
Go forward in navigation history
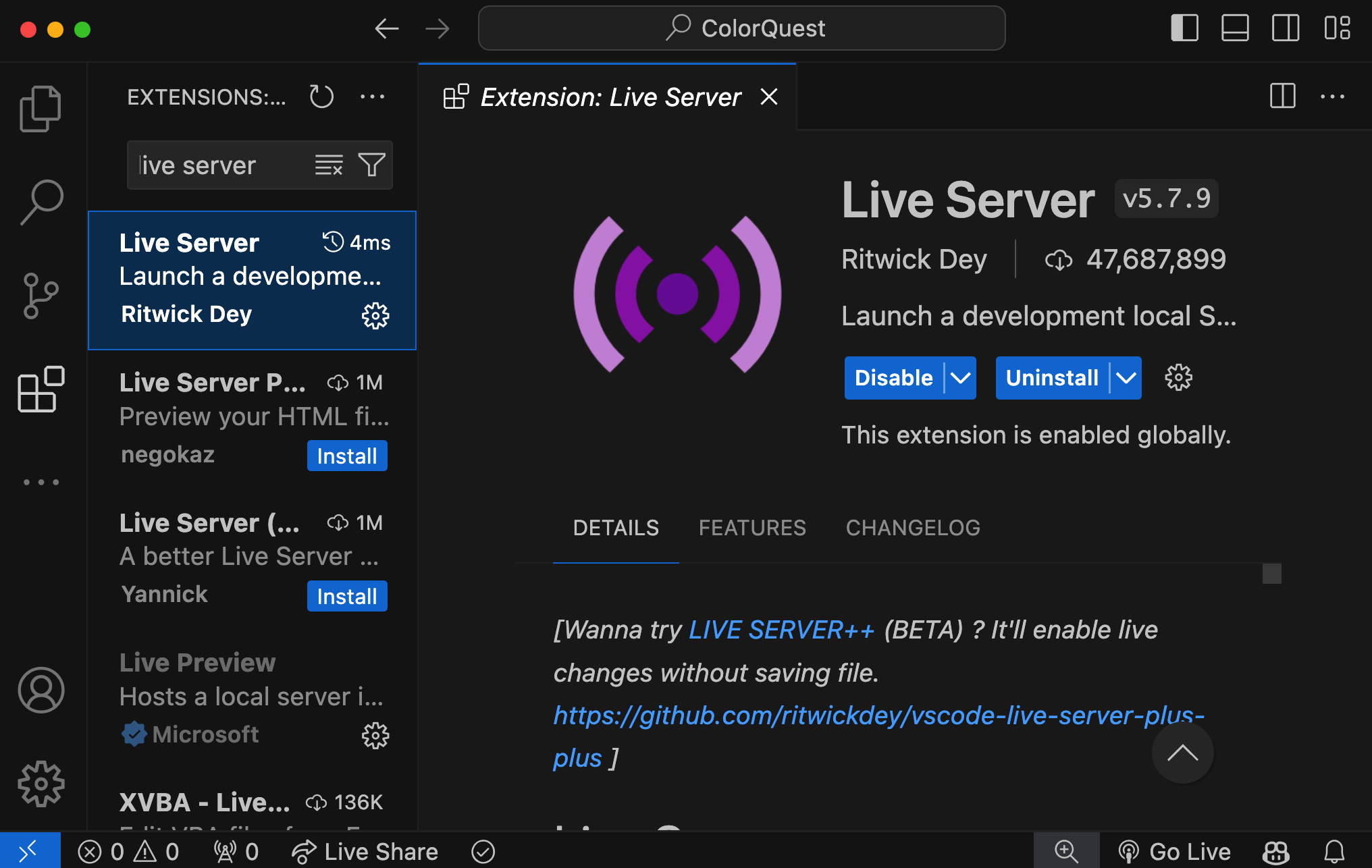point(438,29)
